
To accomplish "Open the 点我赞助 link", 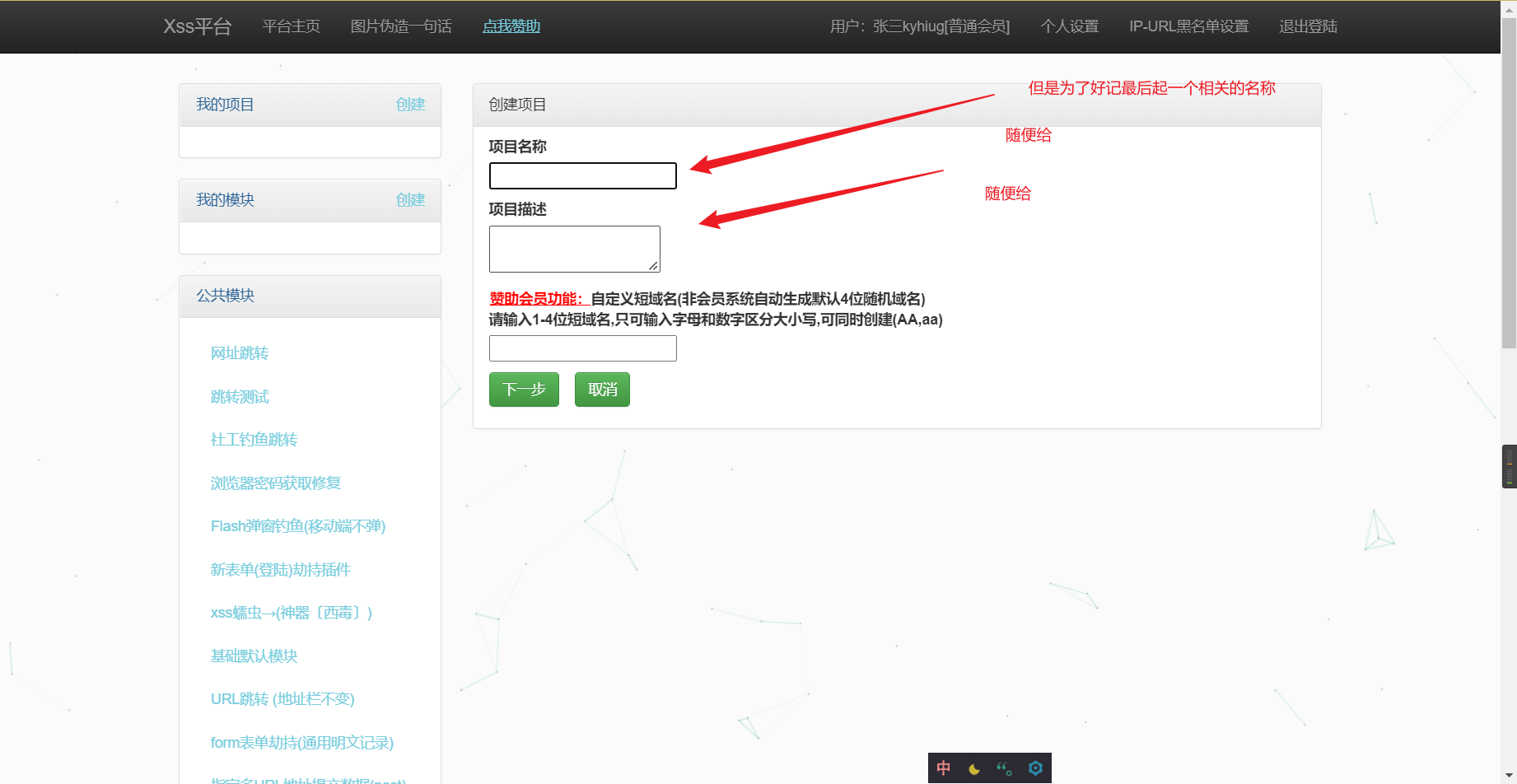I will click(x=511, y=26).
